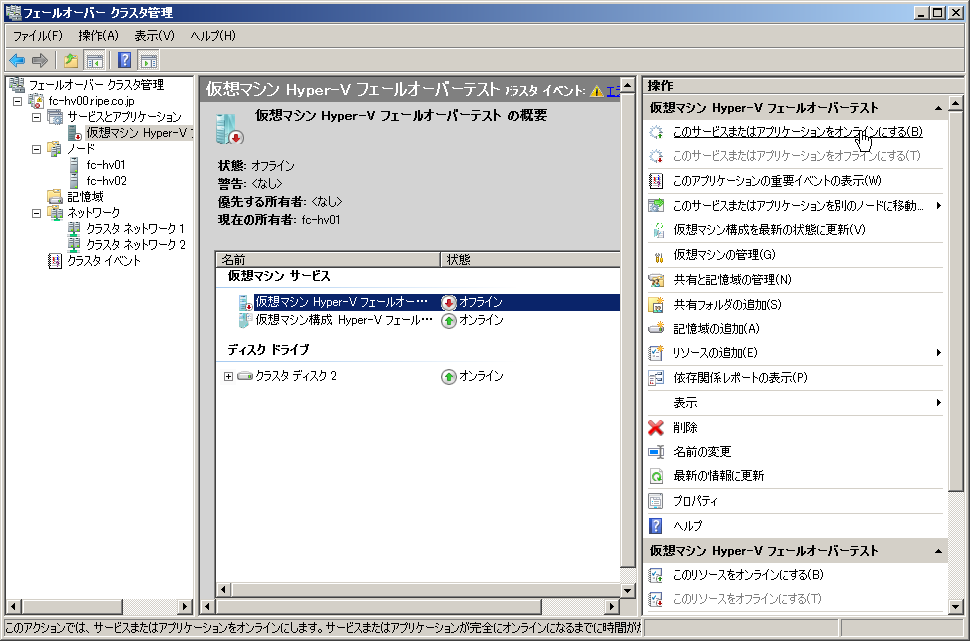The height and width of the screenshot is (641, 970).
Task: Collapse the first 仮想マシン Hyper-V フェールオーバーテスト actions section
Action: (x=938, y=108)
